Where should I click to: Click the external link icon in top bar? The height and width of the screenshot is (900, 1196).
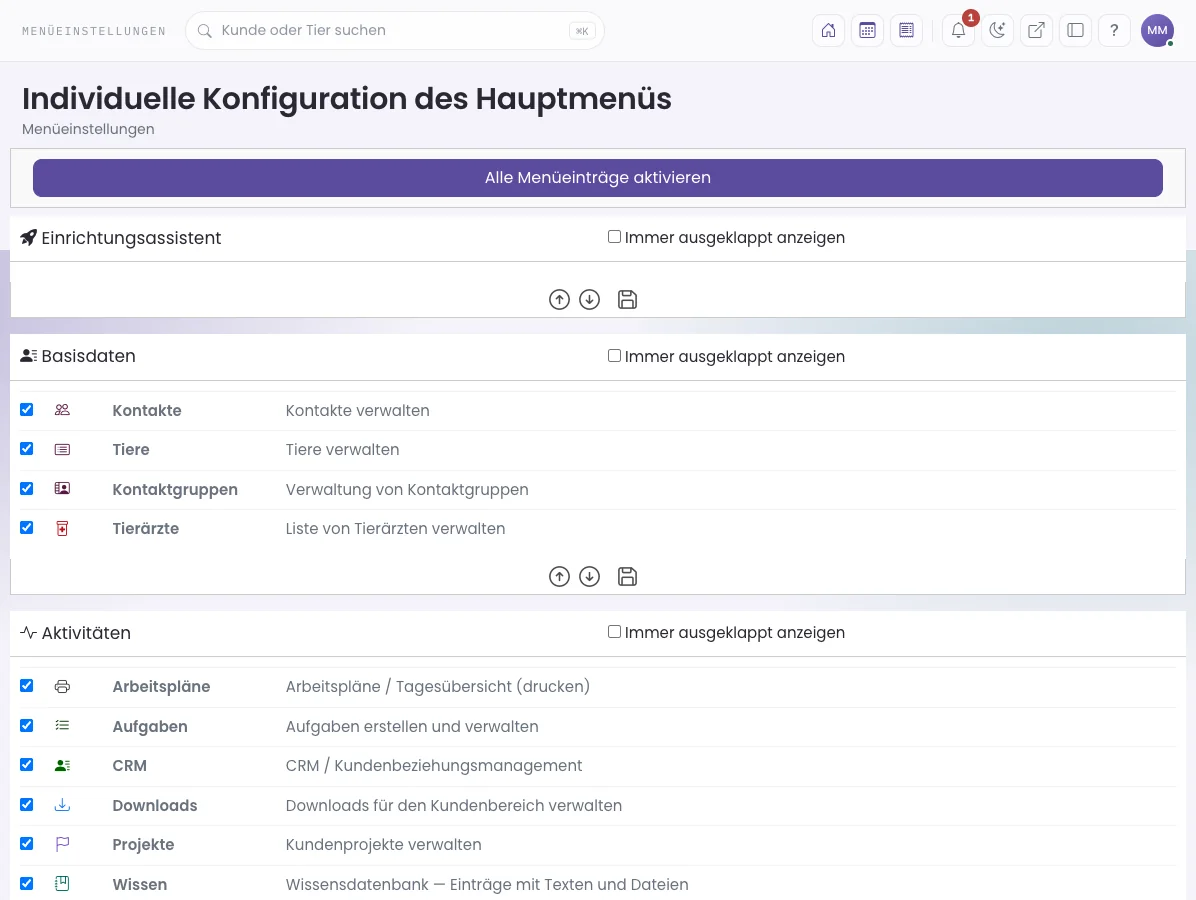pos(1037,31)
